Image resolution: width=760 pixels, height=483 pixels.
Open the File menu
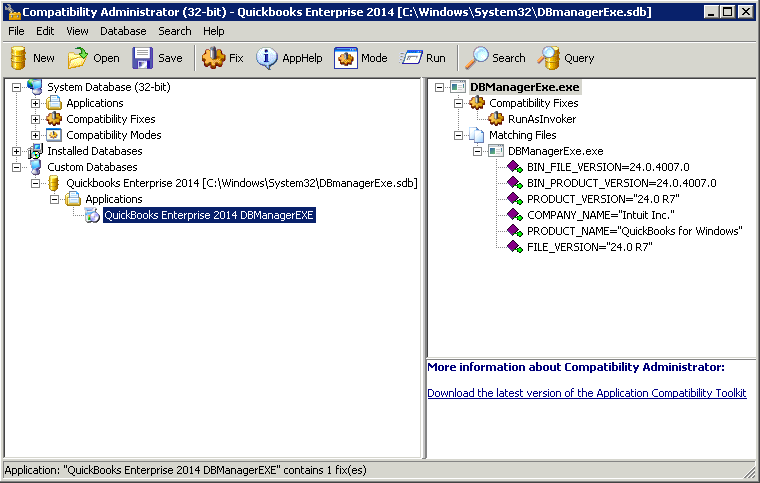(16, 31)
